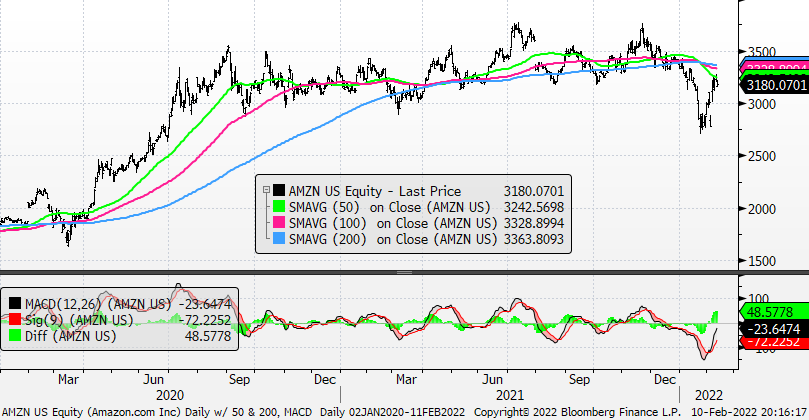Click the legend value 3328.8994
Image resolution: width=809 pixels, height=420 pixels.
(x=533, y=223)
